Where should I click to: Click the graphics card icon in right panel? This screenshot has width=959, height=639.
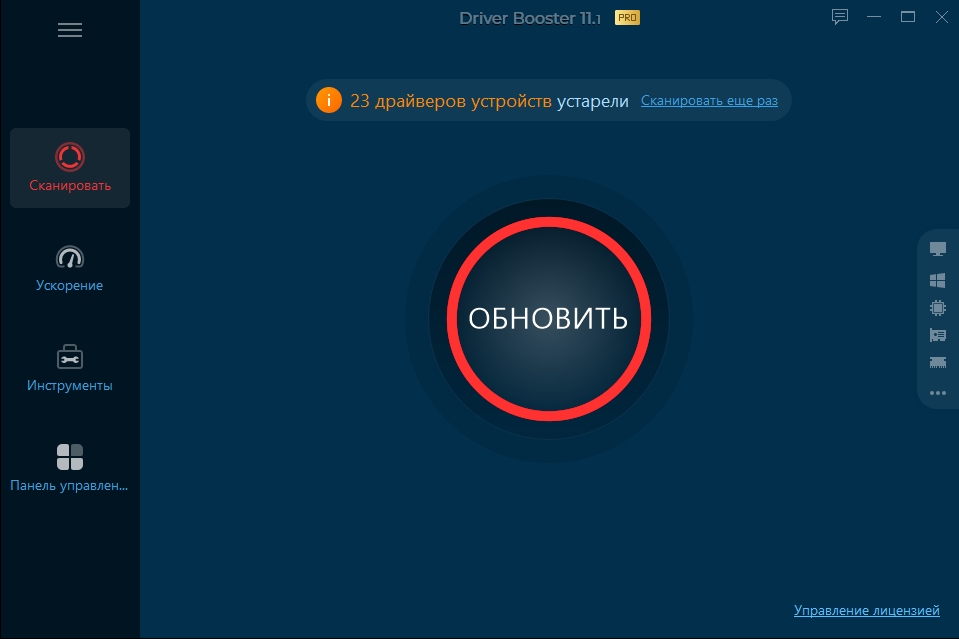point(938,335)
